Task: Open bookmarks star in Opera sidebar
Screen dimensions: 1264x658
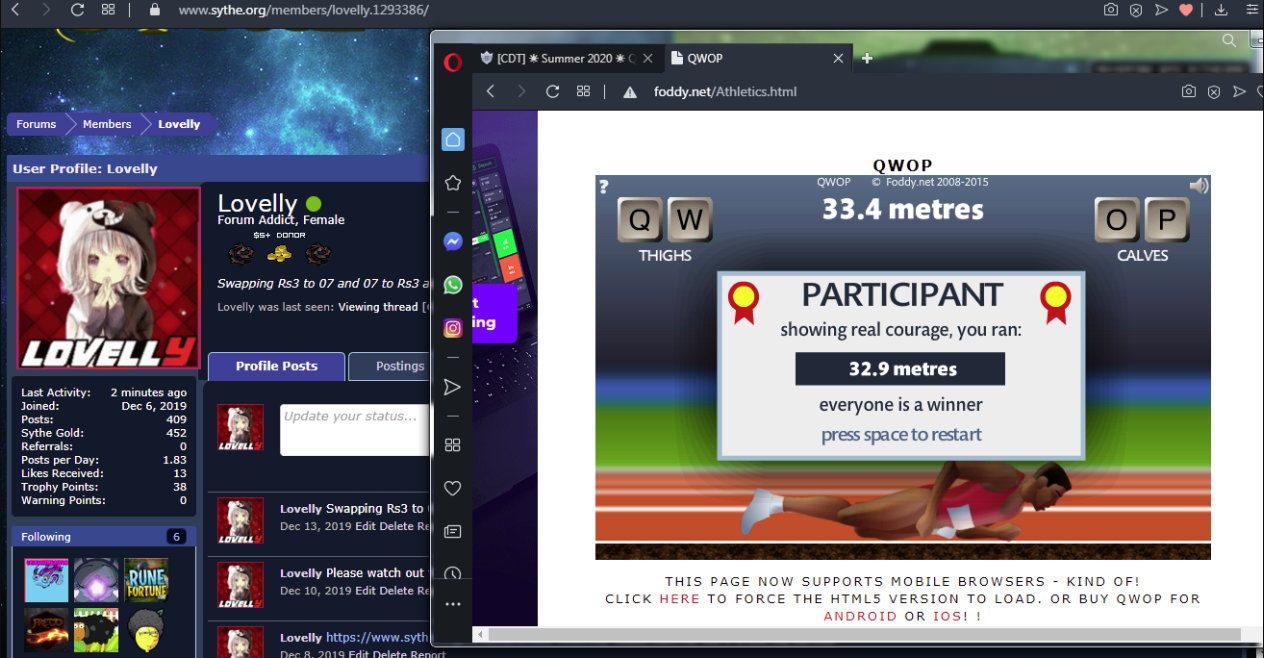Action: [x=453, y=183]
